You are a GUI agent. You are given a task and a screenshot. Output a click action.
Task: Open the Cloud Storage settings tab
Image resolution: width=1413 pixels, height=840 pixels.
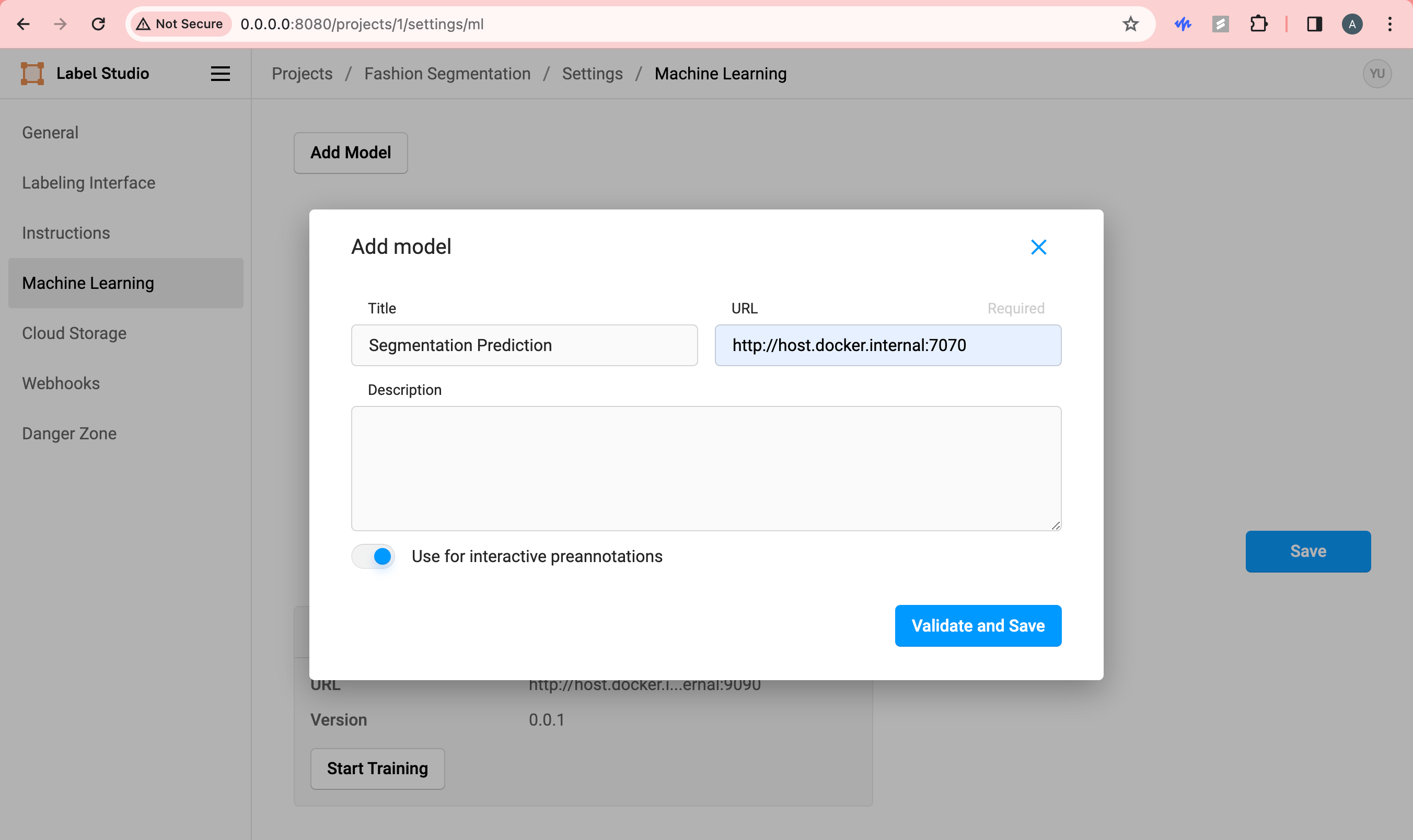tap(74, 333)
